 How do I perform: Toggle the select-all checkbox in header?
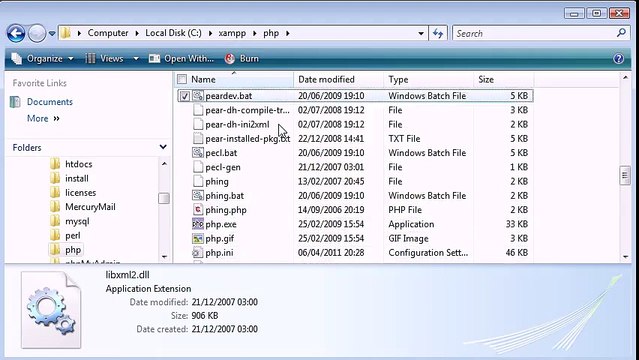tap(182, 79)
